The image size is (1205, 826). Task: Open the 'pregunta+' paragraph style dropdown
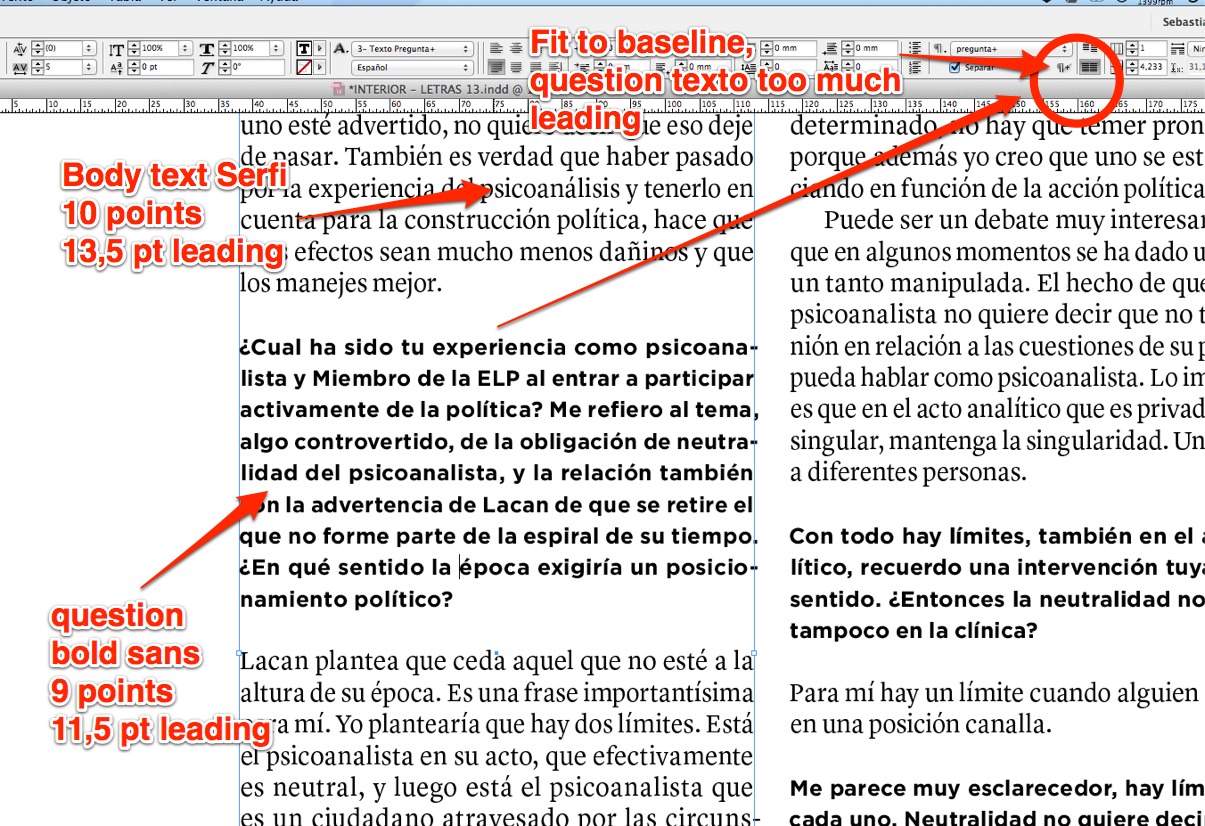coord(1012,49)
